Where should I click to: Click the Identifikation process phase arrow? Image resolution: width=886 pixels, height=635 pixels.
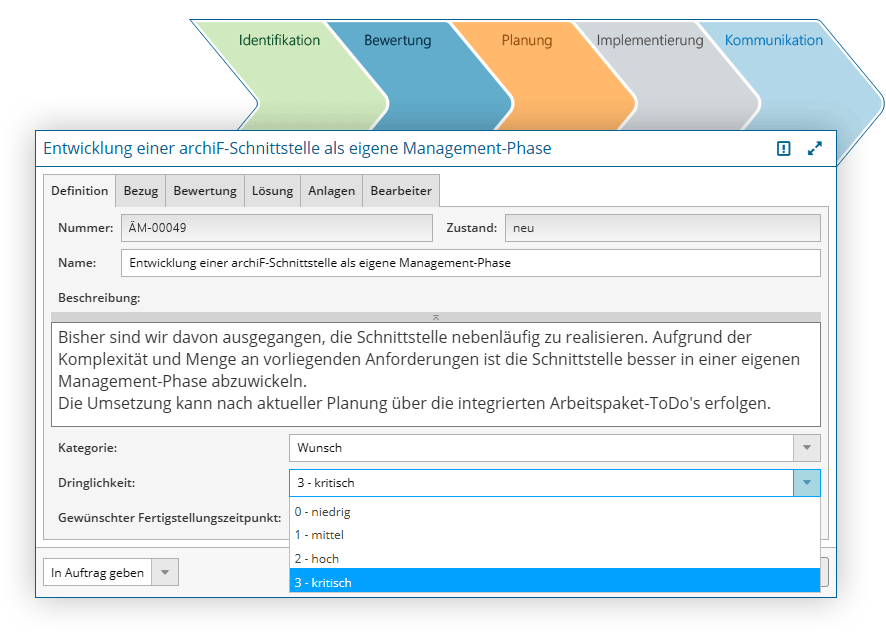click(x=279, y=41)
